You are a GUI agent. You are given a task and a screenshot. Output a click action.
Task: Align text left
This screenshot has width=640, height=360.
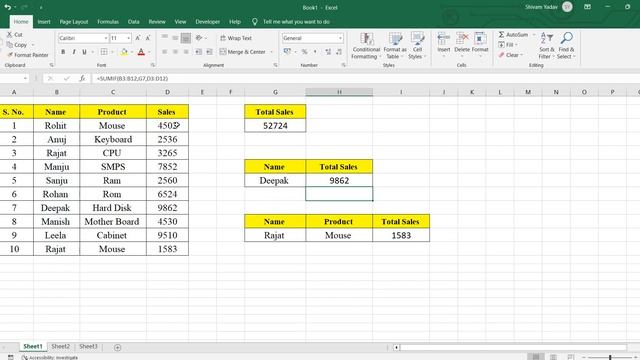tap(164, 52)
